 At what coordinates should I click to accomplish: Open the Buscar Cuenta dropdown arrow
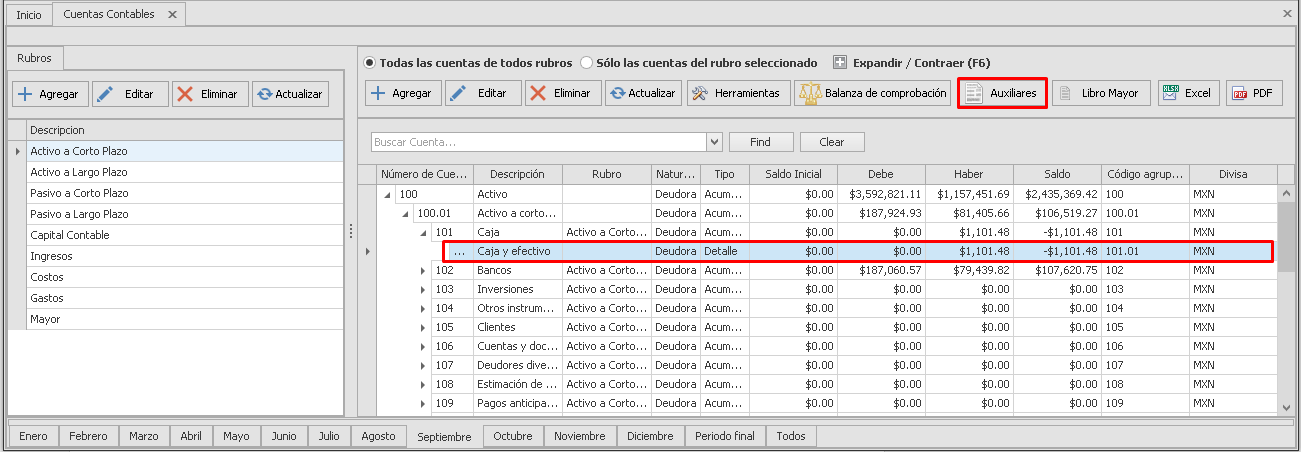(x=714, y=142)
